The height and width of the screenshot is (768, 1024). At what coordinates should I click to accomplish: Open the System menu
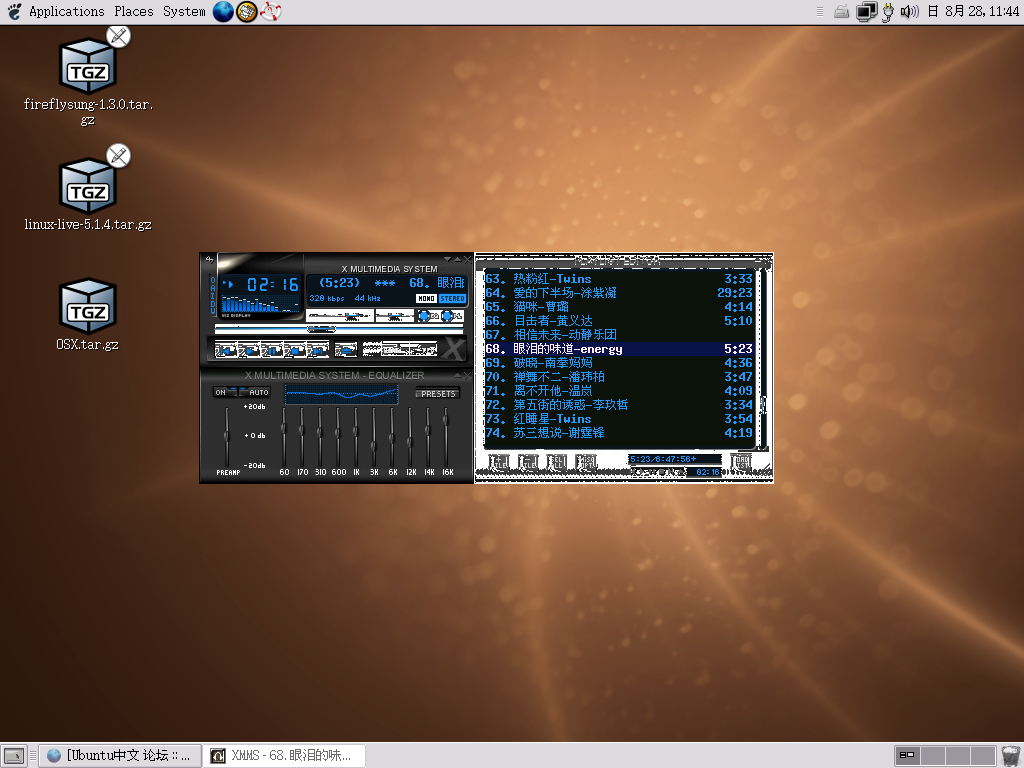(x=184, y=11)
